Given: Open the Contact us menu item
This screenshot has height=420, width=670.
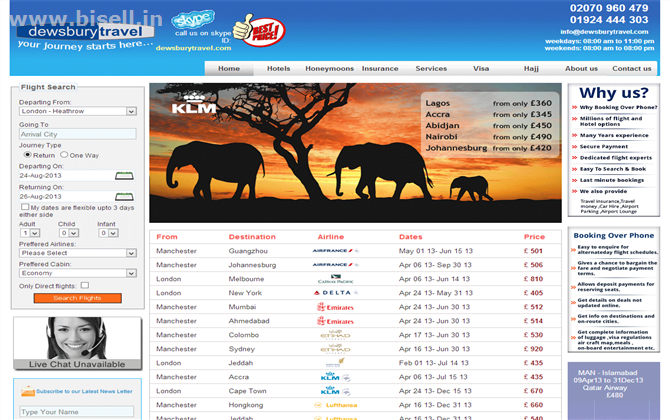Looking at the screenshot, I should (632, 68).
